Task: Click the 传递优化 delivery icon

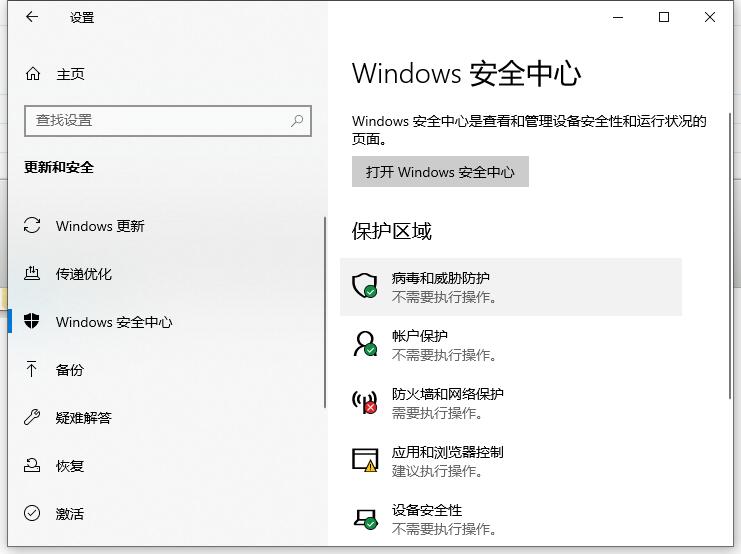Action: click(32, 273)
